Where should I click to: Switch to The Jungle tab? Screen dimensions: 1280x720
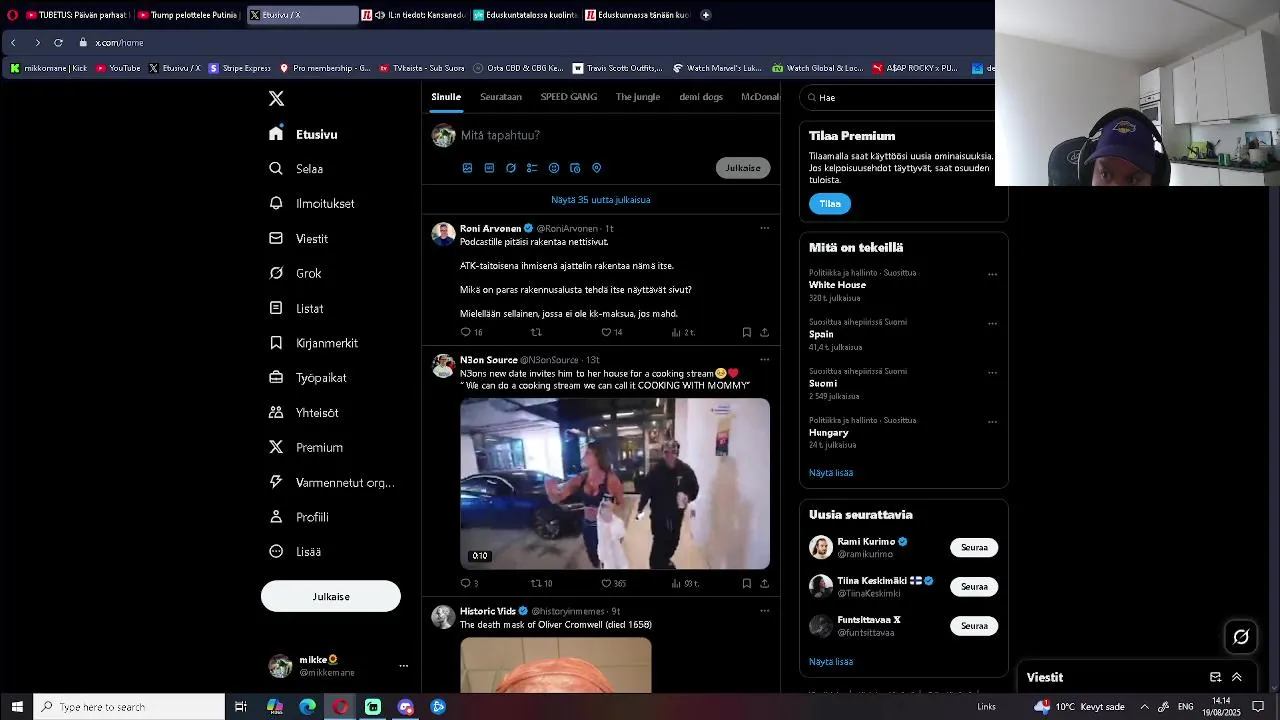(638, 97)
